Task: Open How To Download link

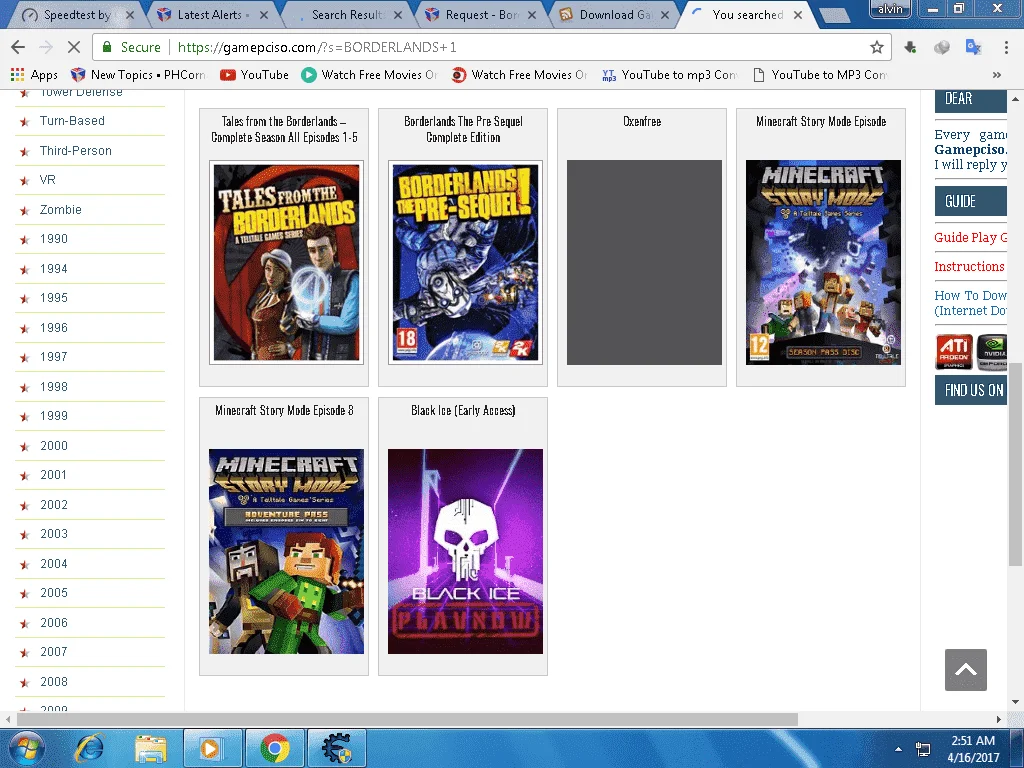Action: click(970, 303)
